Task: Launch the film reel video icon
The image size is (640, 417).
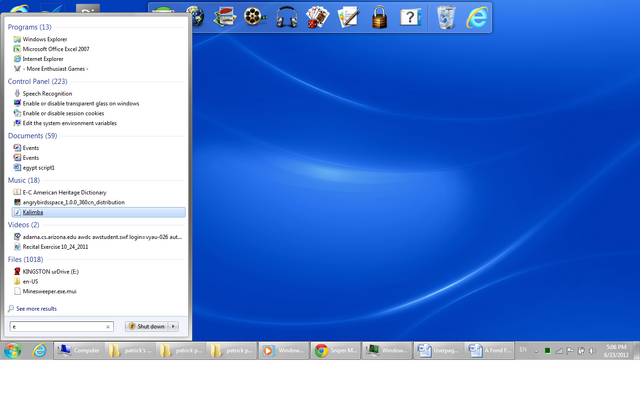Action: click(x=255, y=17)
